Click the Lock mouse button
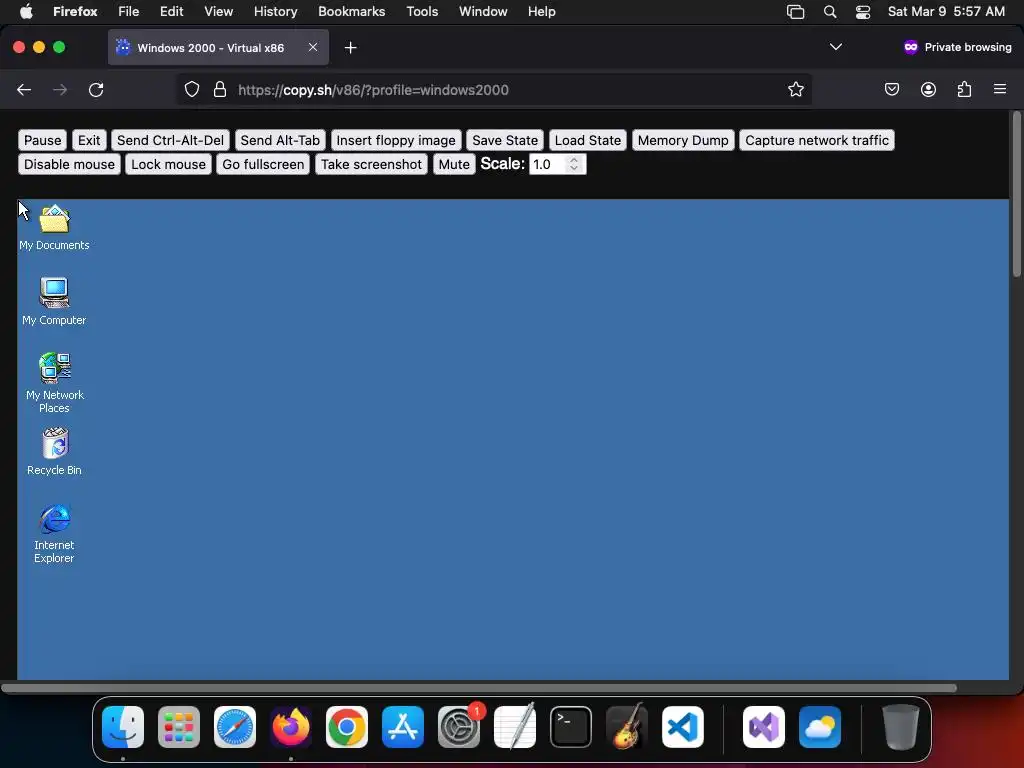This screenshot has width=1024, height=768. point(168,165)
